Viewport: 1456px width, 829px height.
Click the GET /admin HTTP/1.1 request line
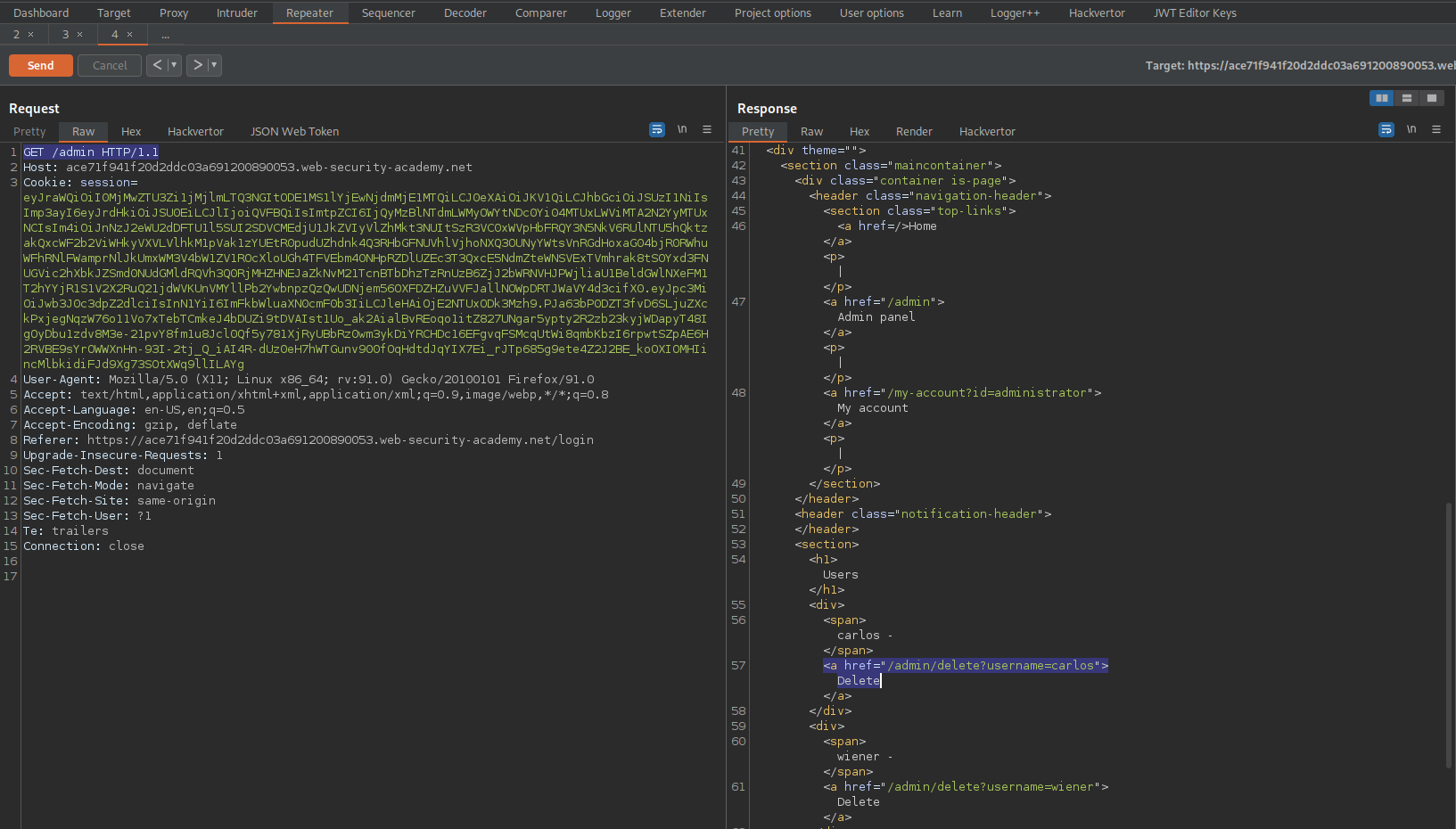(91, 152)
